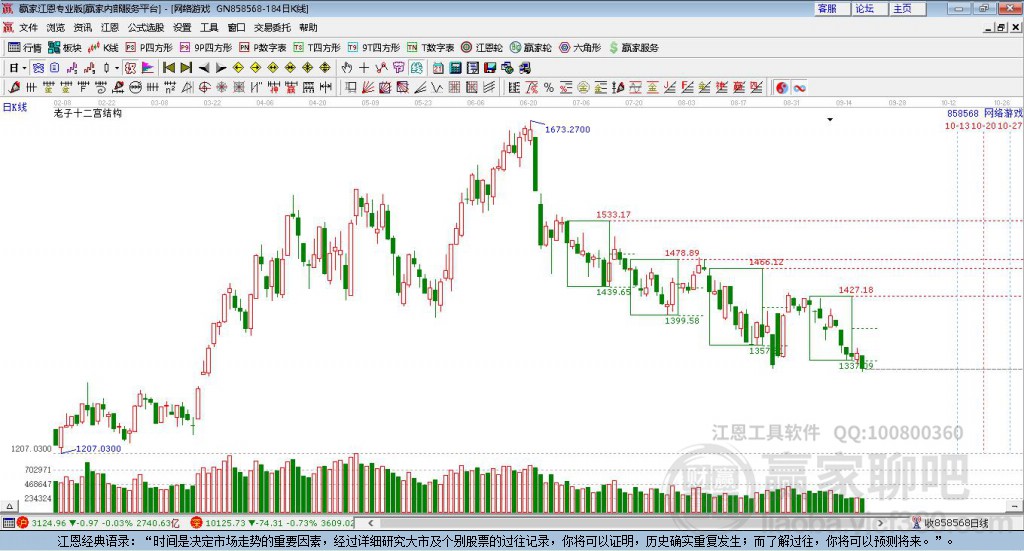Click the save floppy disk icon
1024x551 pixels.
click(x=490, y=68)
